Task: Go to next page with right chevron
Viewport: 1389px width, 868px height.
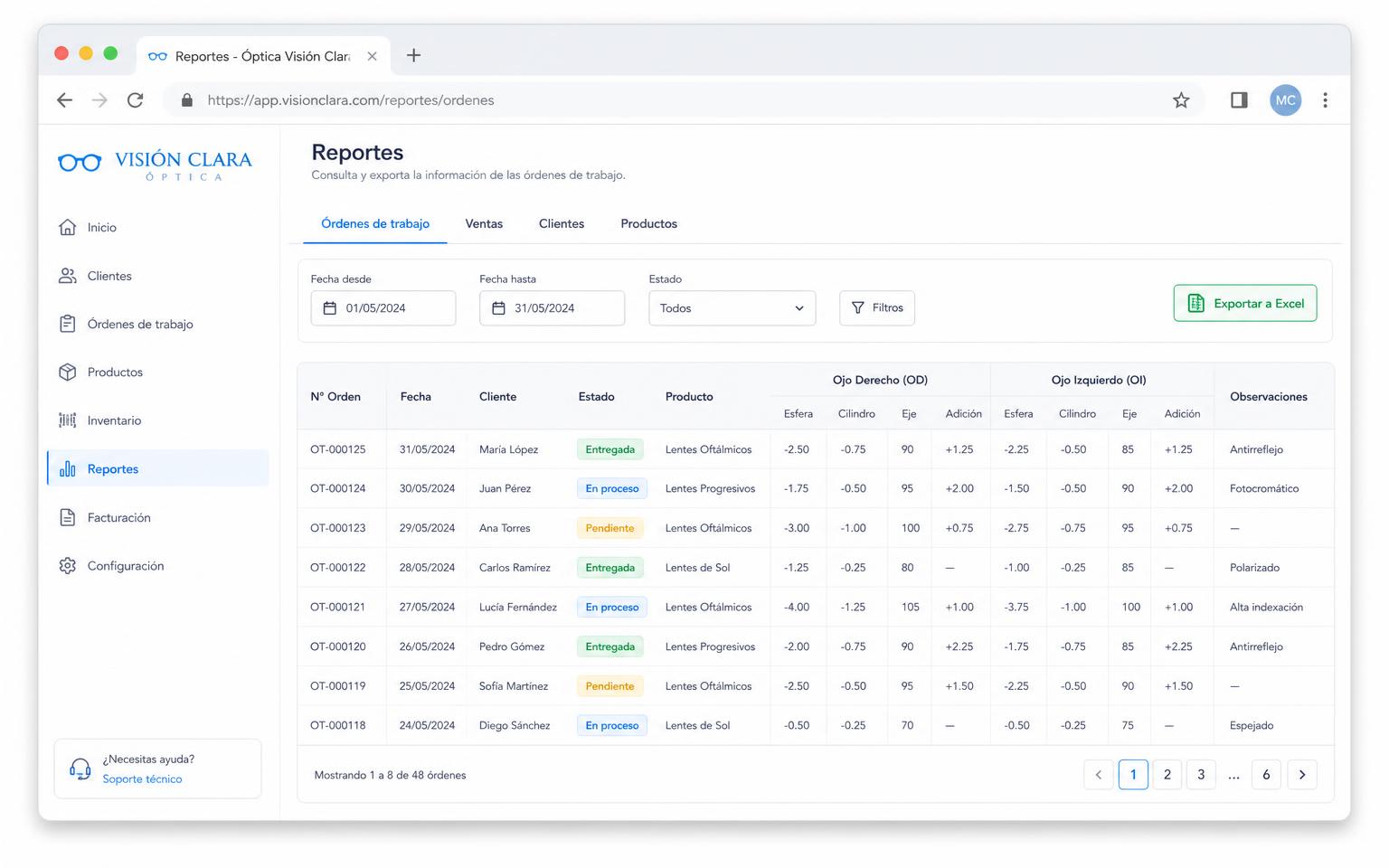Action: click(x=1302, y=775)
